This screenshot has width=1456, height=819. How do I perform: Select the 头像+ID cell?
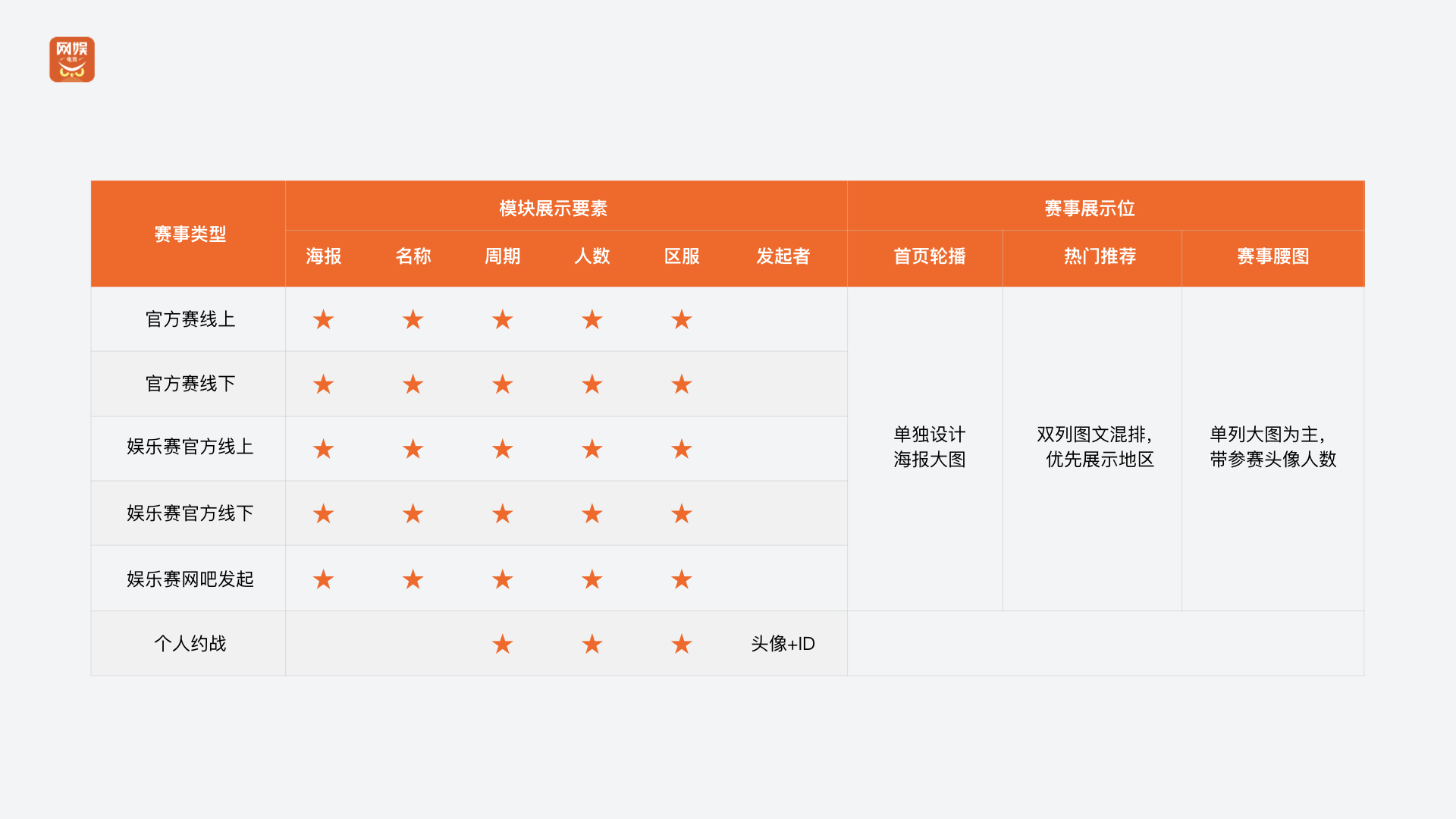[783, 644]
